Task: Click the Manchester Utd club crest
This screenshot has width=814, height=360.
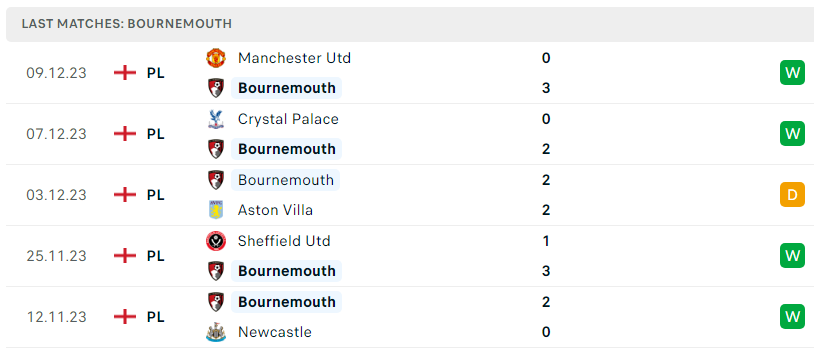Action: point(215,58)
